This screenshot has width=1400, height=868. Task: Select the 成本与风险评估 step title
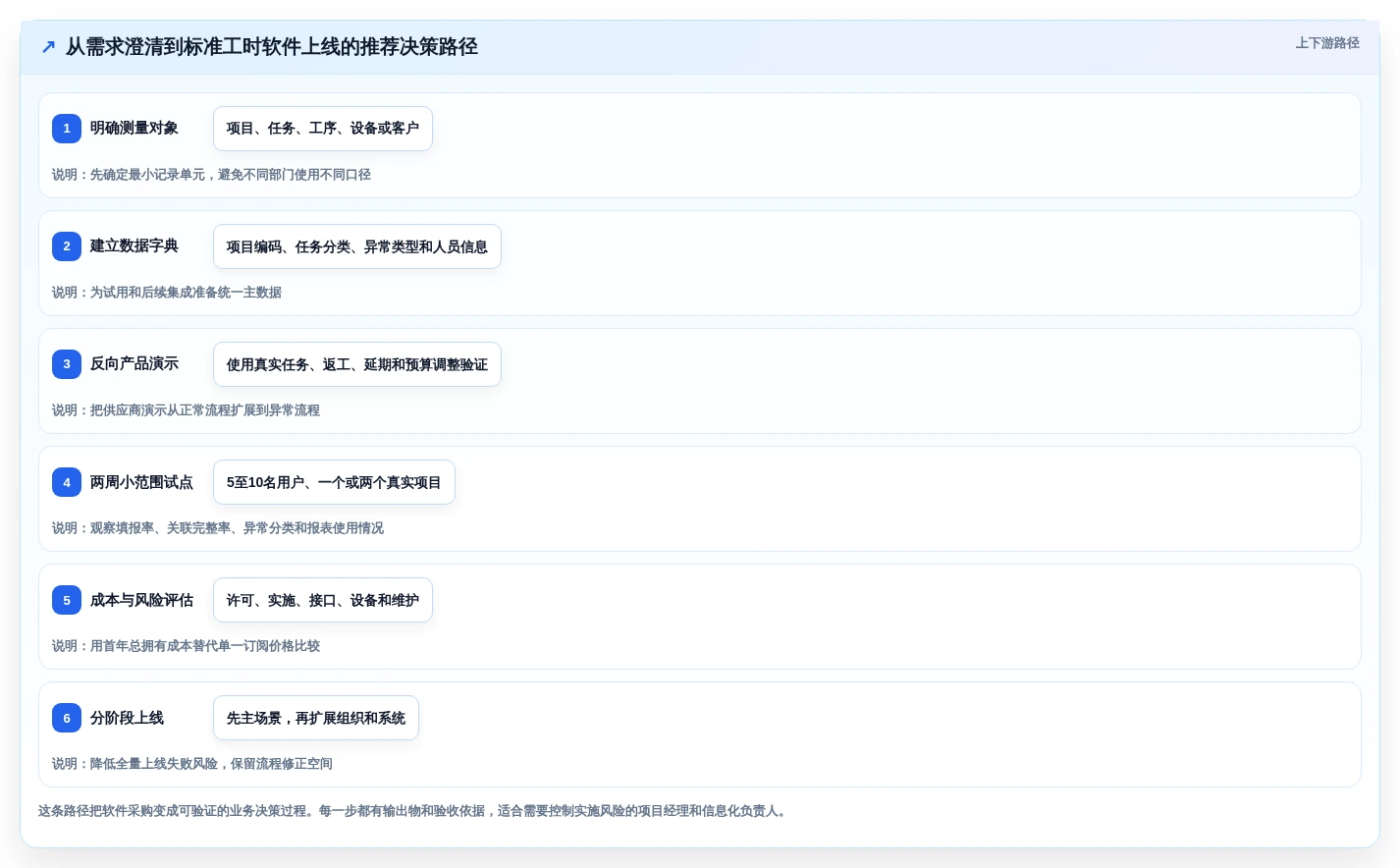coord(141,600)
